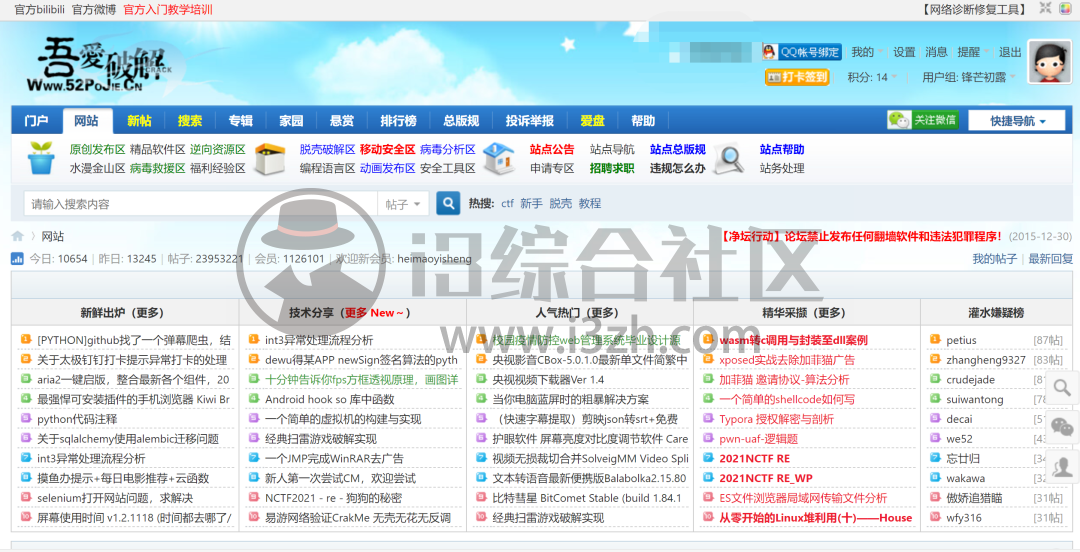Open post 央视视频下载器Ver 1.4
Screen dimensions: 1080x552
(548, 380)
